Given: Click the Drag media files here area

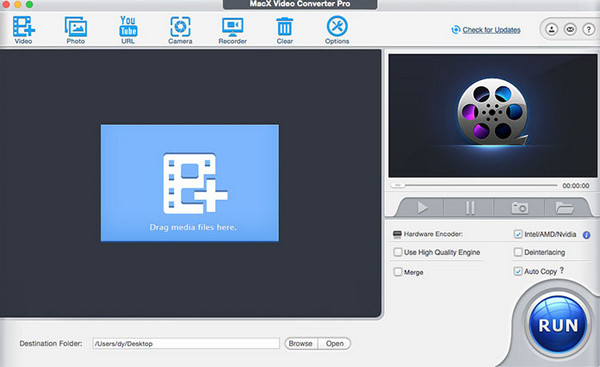Looking at the screenshot, I should [x=190, y=183].
